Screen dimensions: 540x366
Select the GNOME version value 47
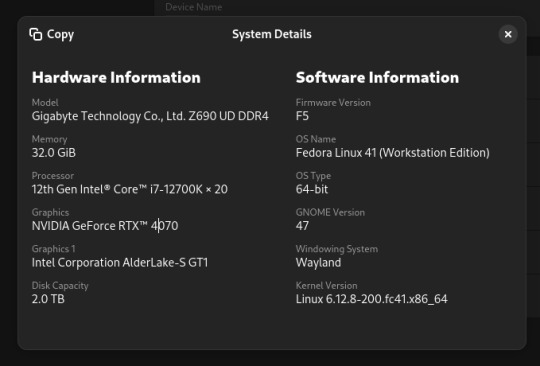(302, 226)
